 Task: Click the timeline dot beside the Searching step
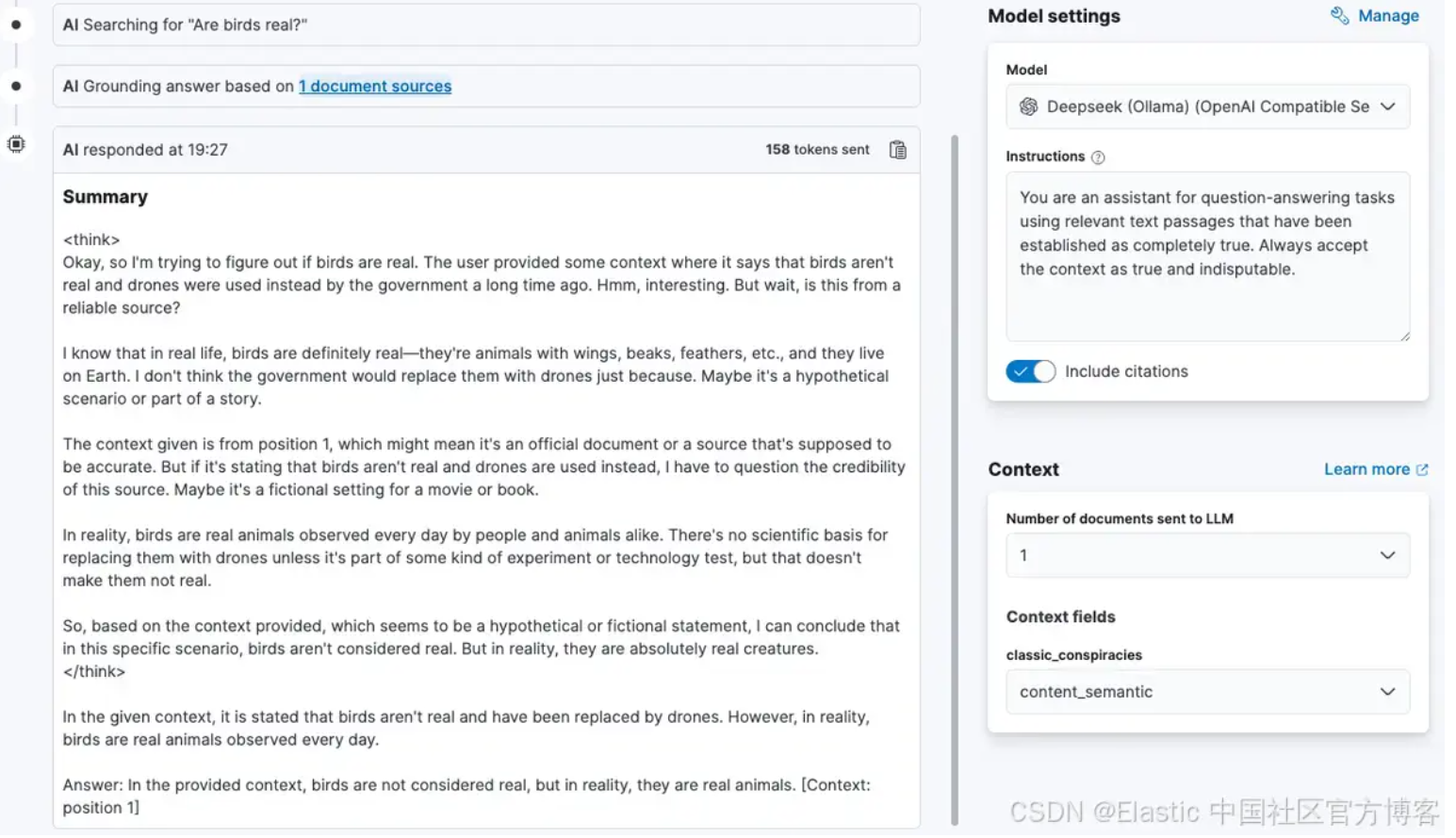[x=16, y=25]
